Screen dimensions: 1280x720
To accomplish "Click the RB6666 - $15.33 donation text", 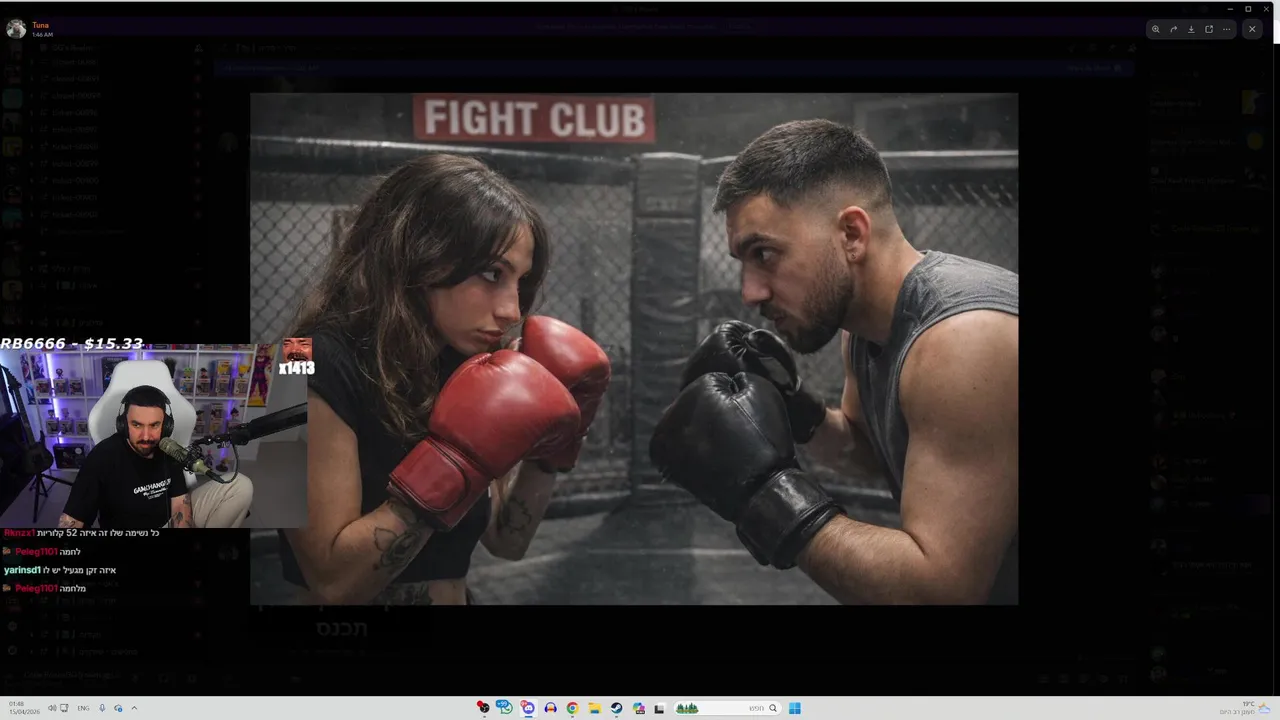I will pyautogui.click(x=72, y=343).
